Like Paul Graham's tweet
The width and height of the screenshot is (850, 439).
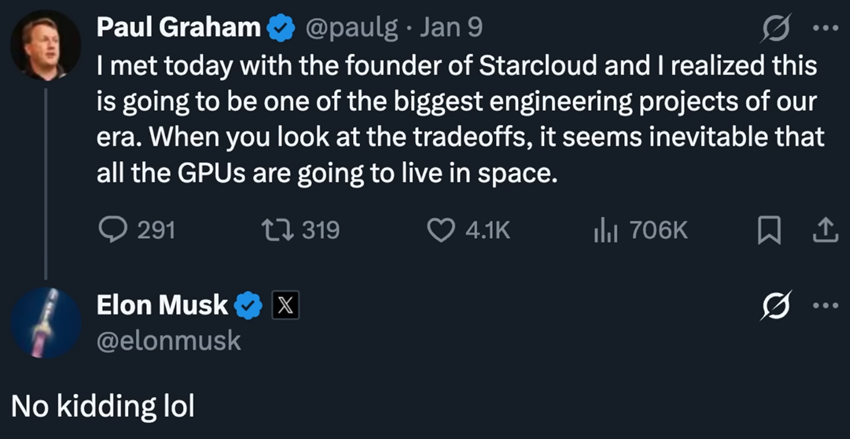point(441,231)
